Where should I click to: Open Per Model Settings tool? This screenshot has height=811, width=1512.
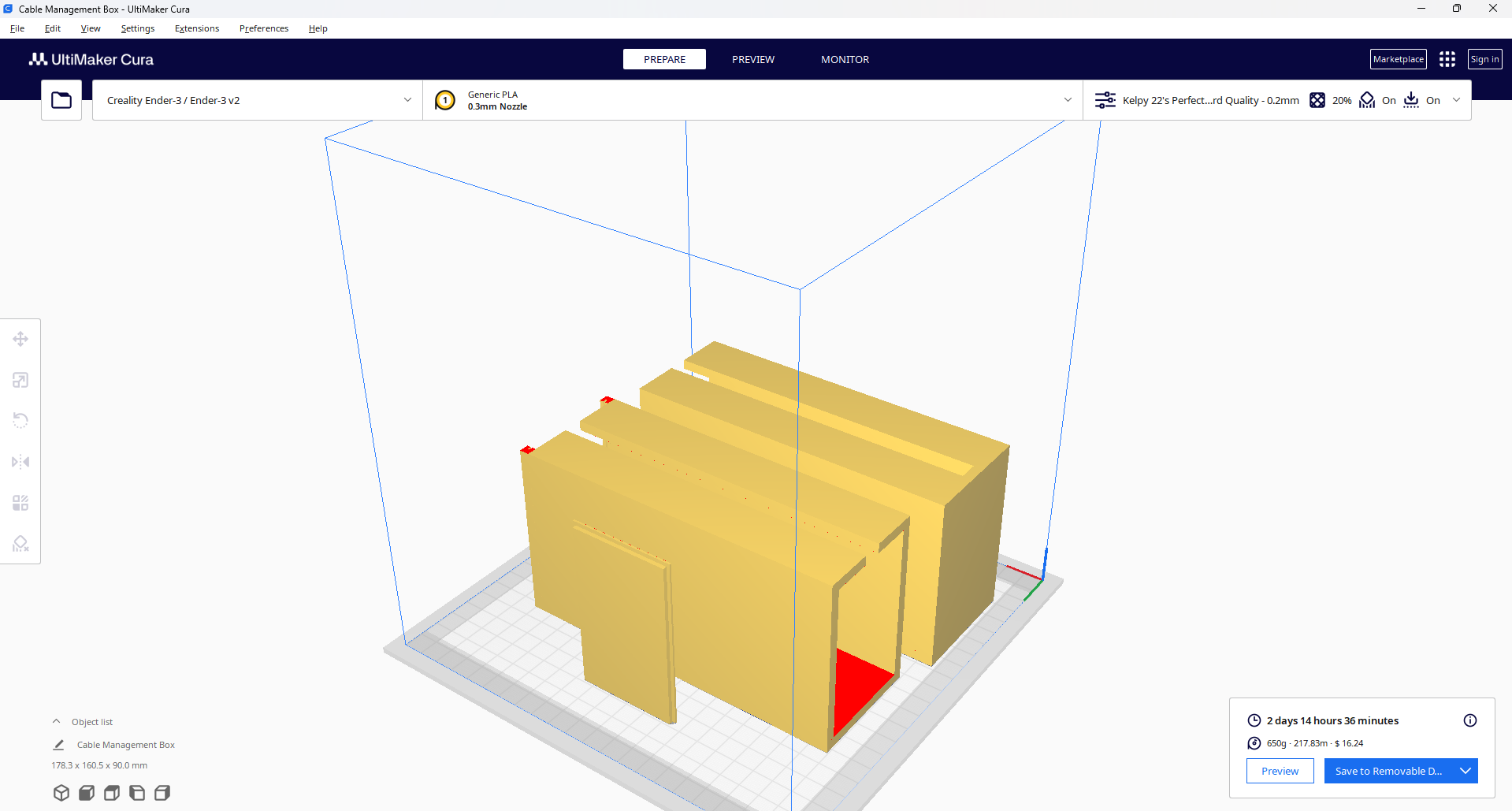pyautogui.click(x=20, y=503)
